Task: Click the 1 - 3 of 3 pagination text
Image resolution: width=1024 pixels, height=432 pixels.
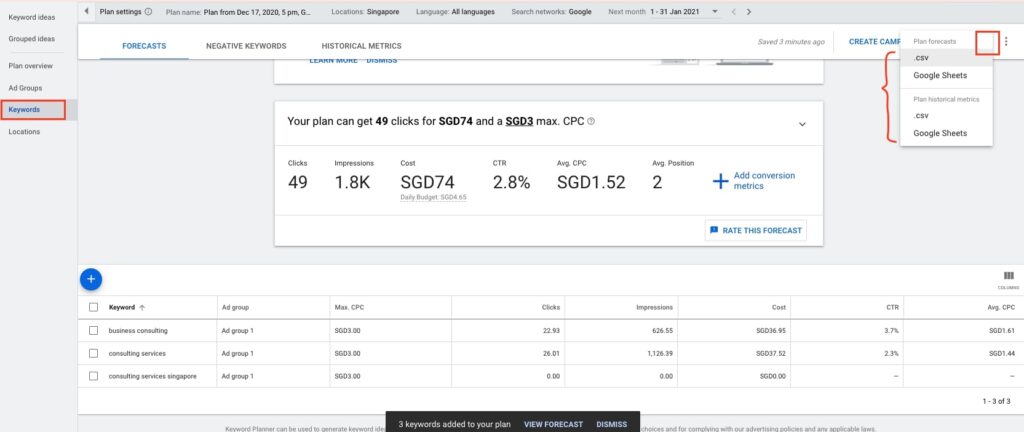Action: (997, 401)
